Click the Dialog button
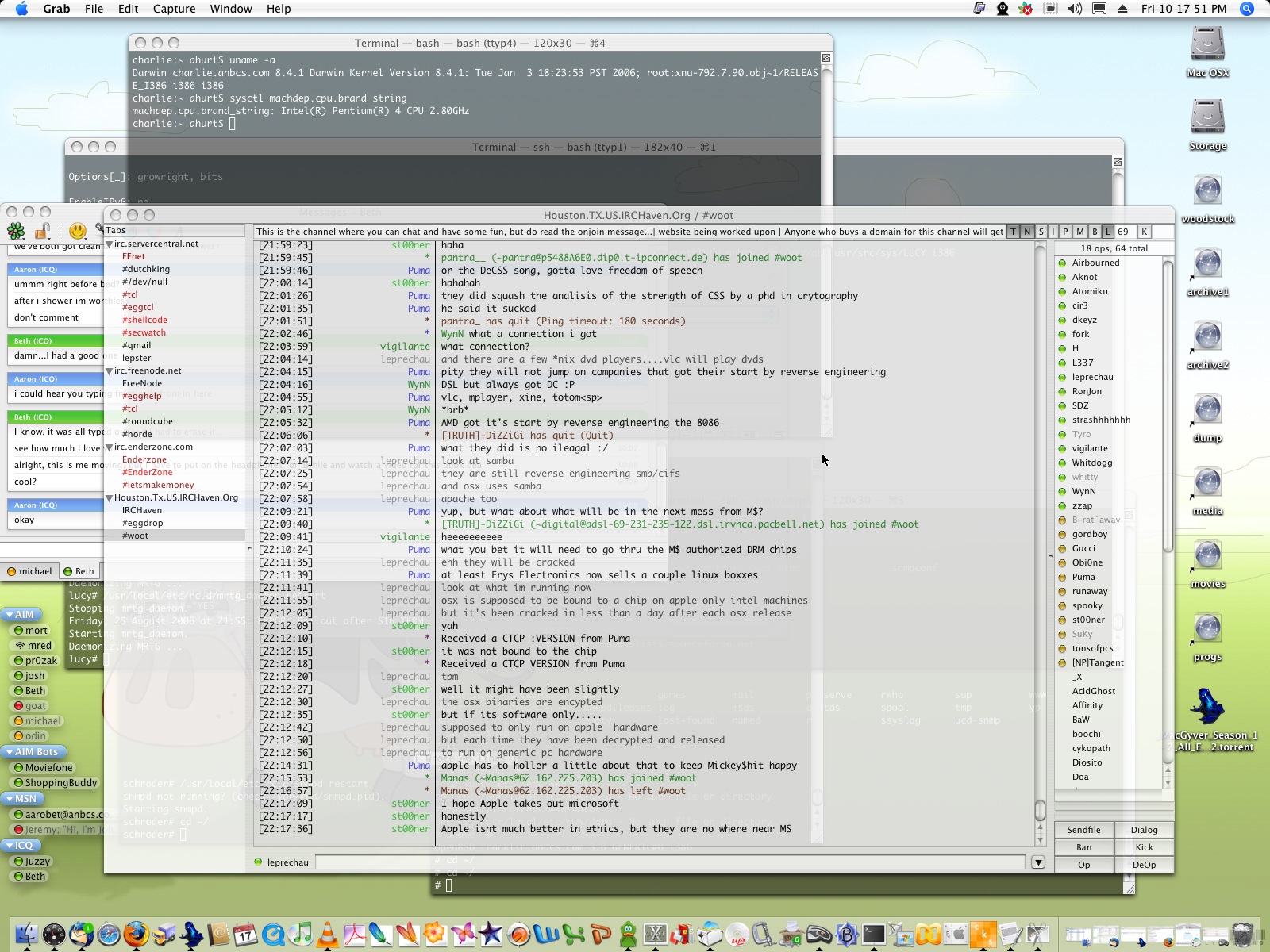This screenshot has width=1270, height=952. pyautogui.click(x=1144, y=830)
